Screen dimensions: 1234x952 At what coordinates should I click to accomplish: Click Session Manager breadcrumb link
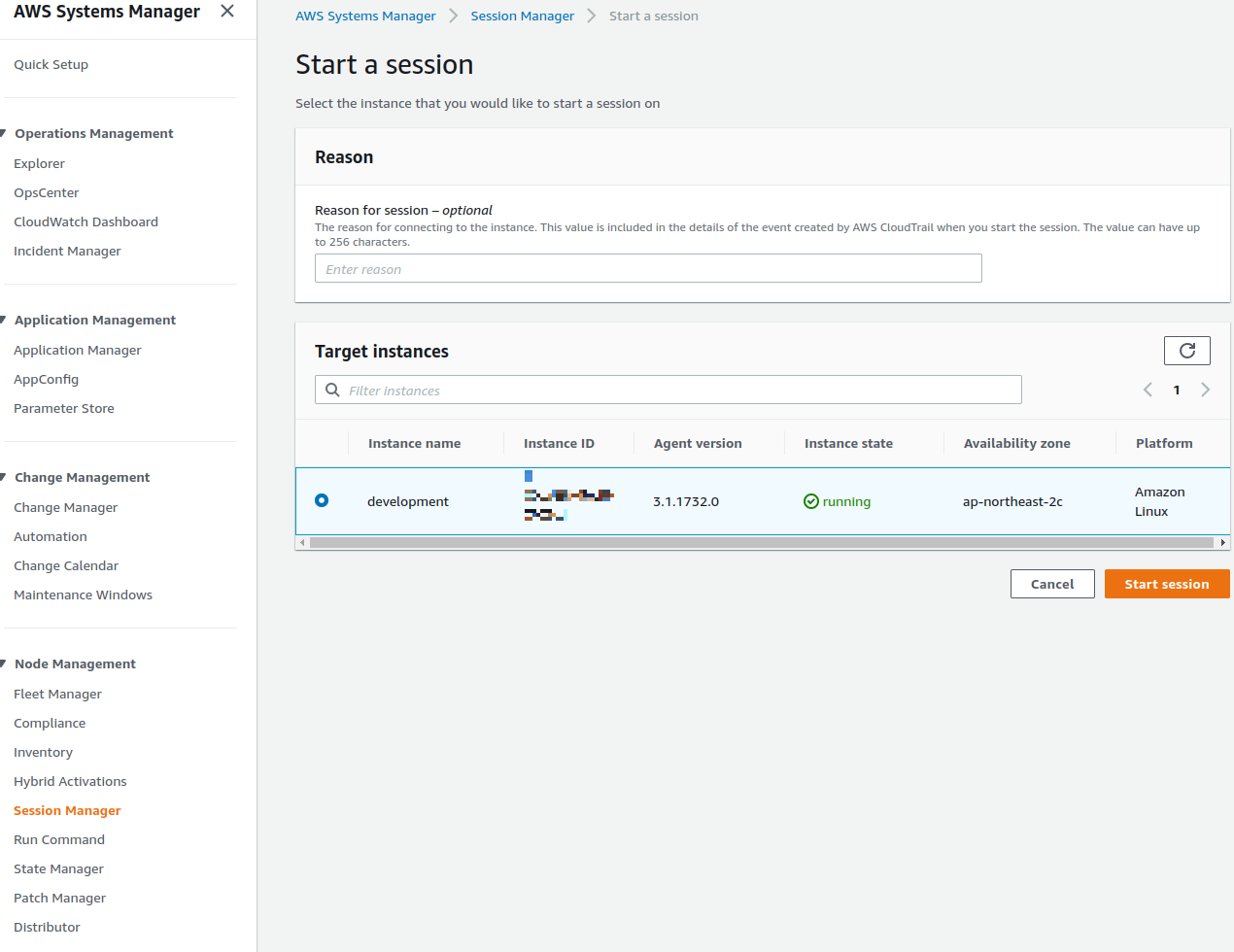[522, 16]
